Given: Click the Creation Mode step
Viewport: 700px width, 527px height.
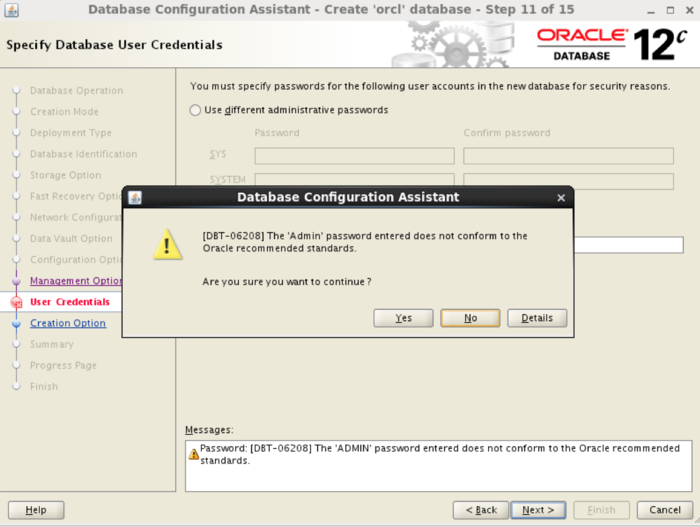Looking at the screenshot, I should click(64, 112).
